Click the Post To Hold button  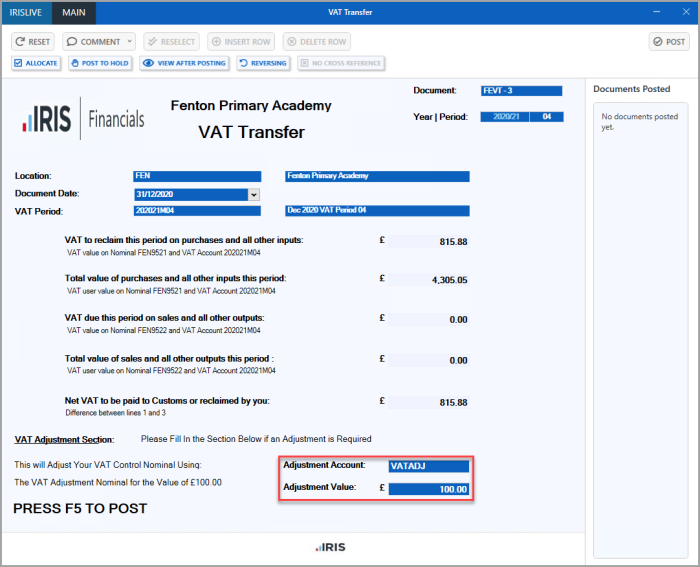click(100, 63)
